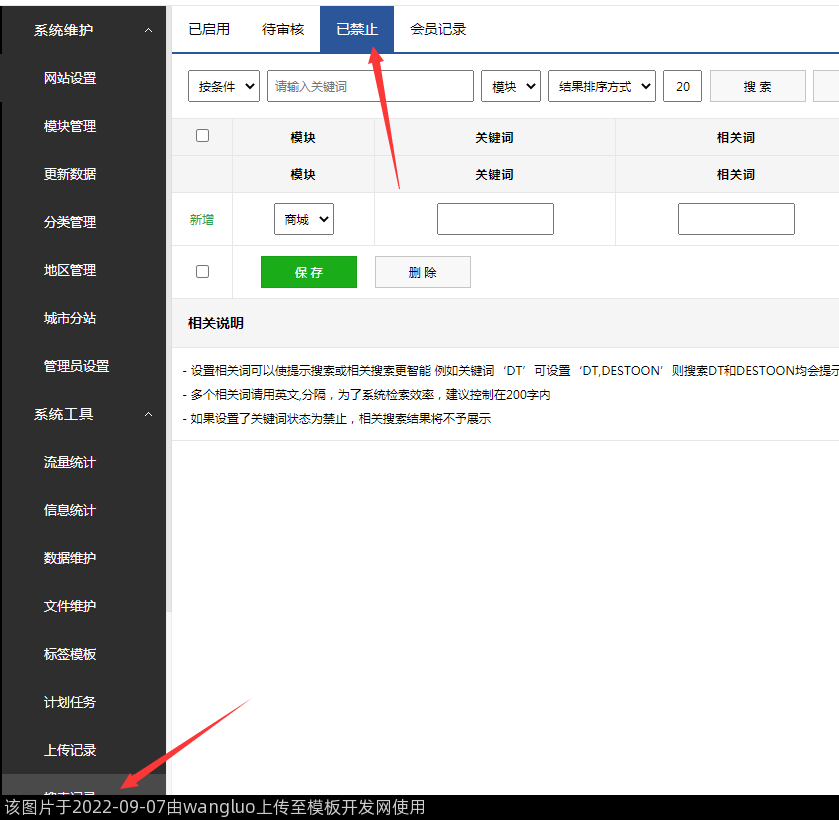Click the green 保存 button
The height and width of the screenshot is (820, 839).
(308, 272)
